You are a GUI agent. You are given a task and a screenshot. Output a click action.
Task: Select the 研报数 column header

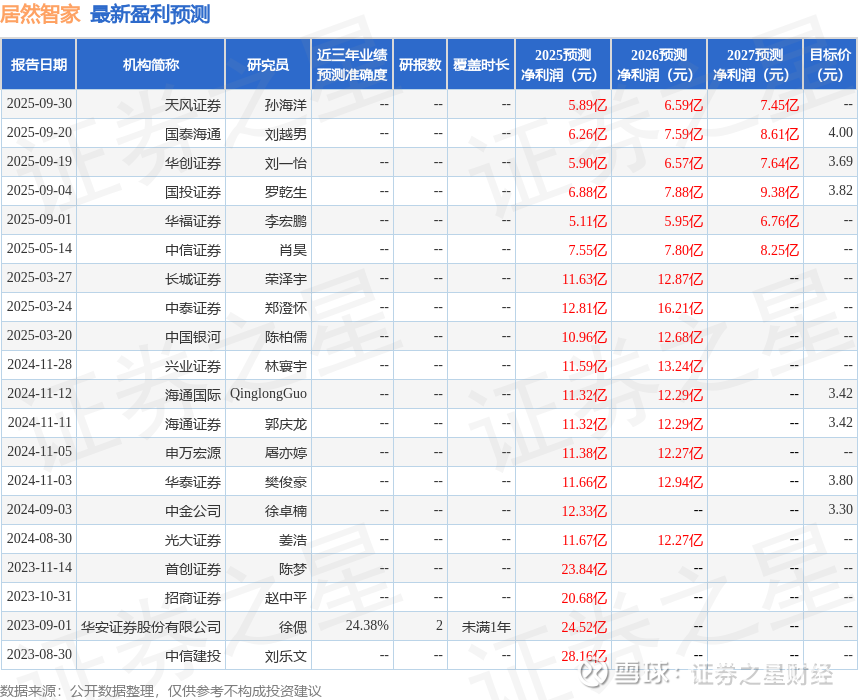pos(420,65)
